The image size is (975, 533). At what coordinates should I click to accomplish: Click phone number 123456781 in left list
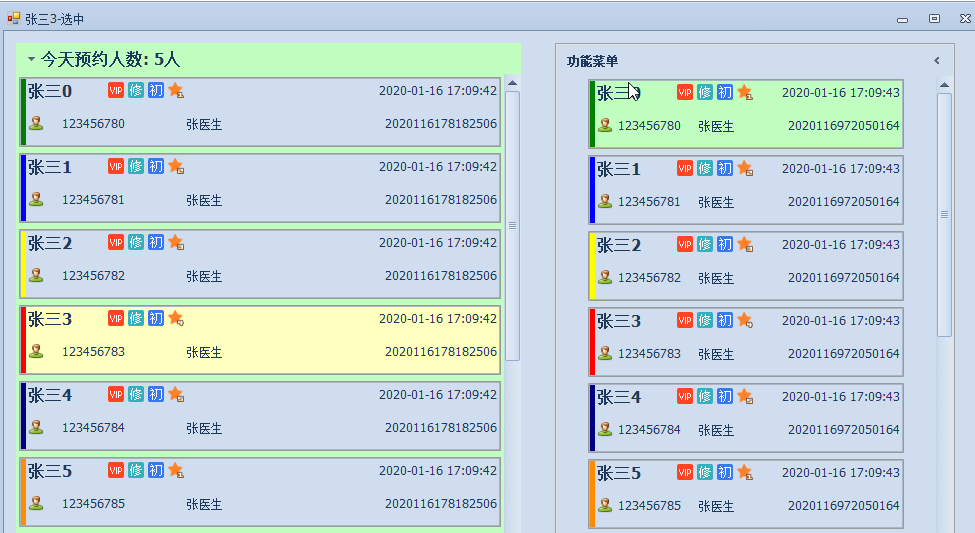tap(93, 200)
